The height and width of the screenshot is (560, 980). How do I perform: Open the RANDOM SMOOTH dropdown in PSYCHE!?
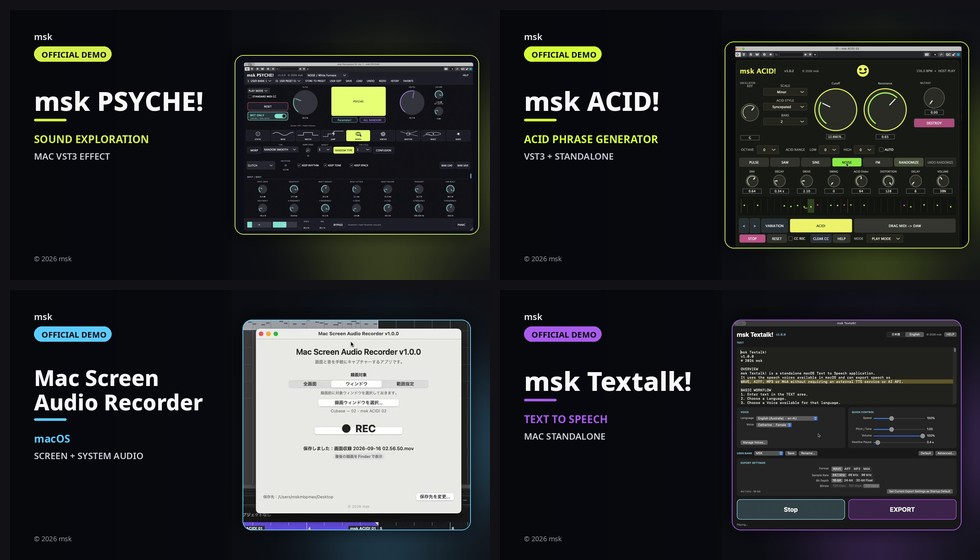pyautogui.click(x=281, y=149)
